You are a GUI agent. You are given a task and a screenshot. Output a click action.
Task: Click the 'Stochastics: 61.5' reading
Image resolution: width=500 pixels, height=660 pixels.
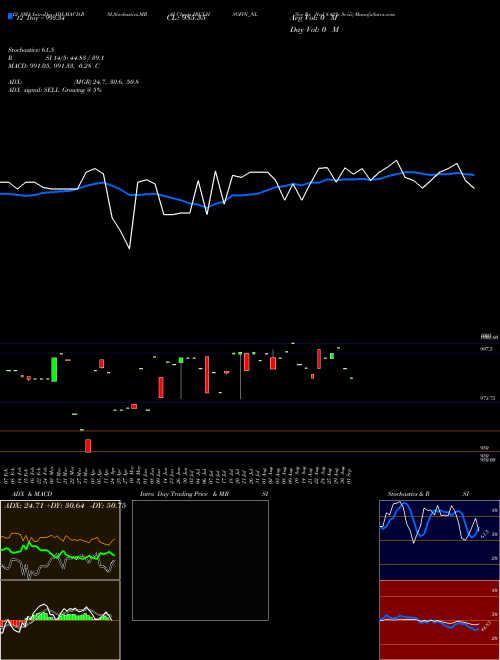[x=31, y=50]
